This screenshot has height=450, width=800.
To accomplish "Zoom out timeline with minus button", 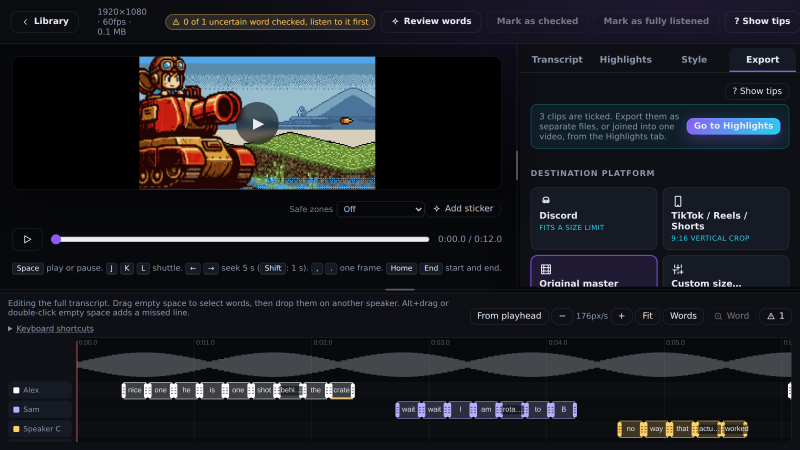I will (x=562, y=316).
